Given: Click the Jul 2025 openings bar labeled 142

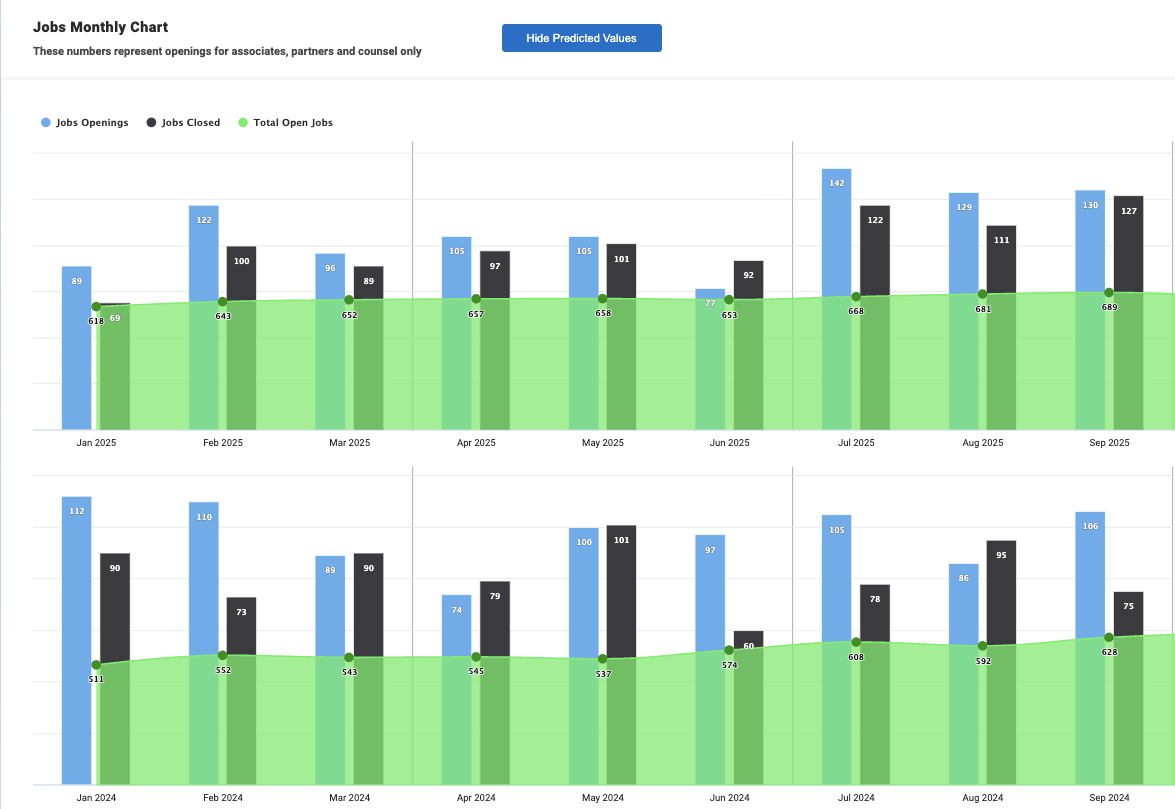Looking at the screenshot, I should coord(836,230).
